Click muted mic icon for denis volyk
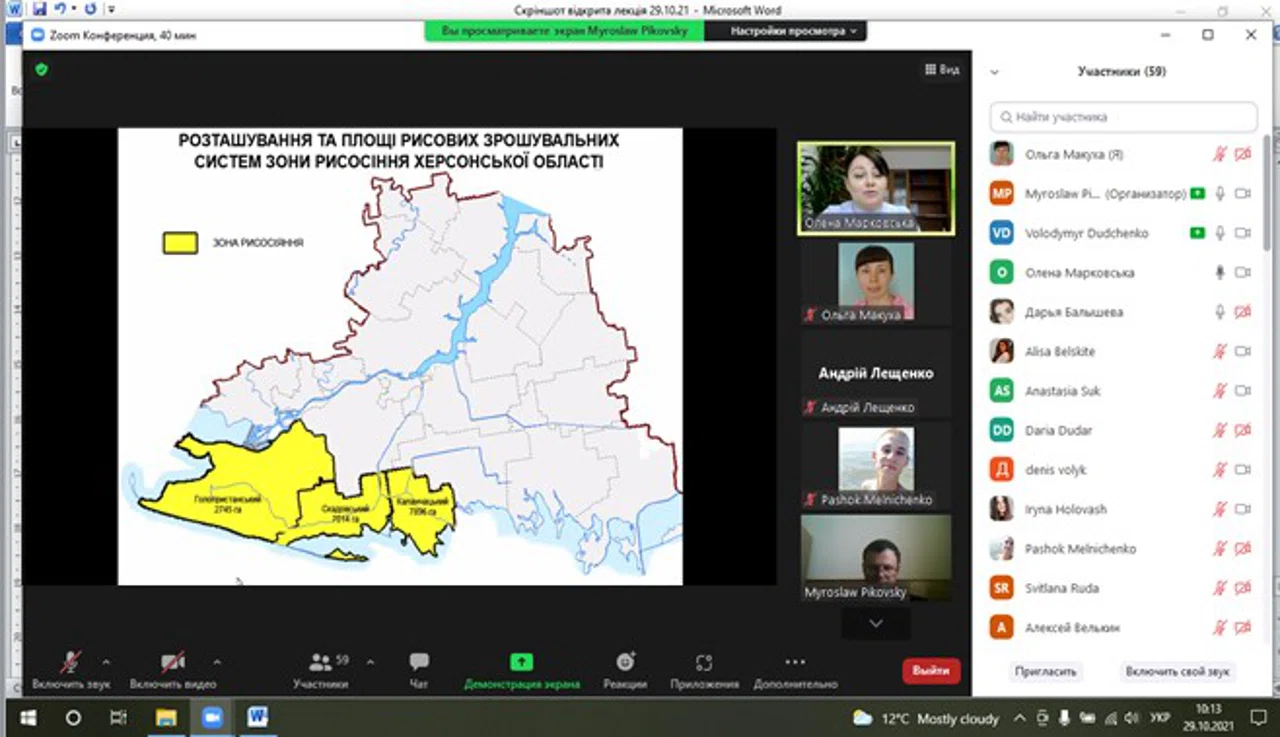The height and width of the screenshot is (737, 1280). [x=1220, y=470]
